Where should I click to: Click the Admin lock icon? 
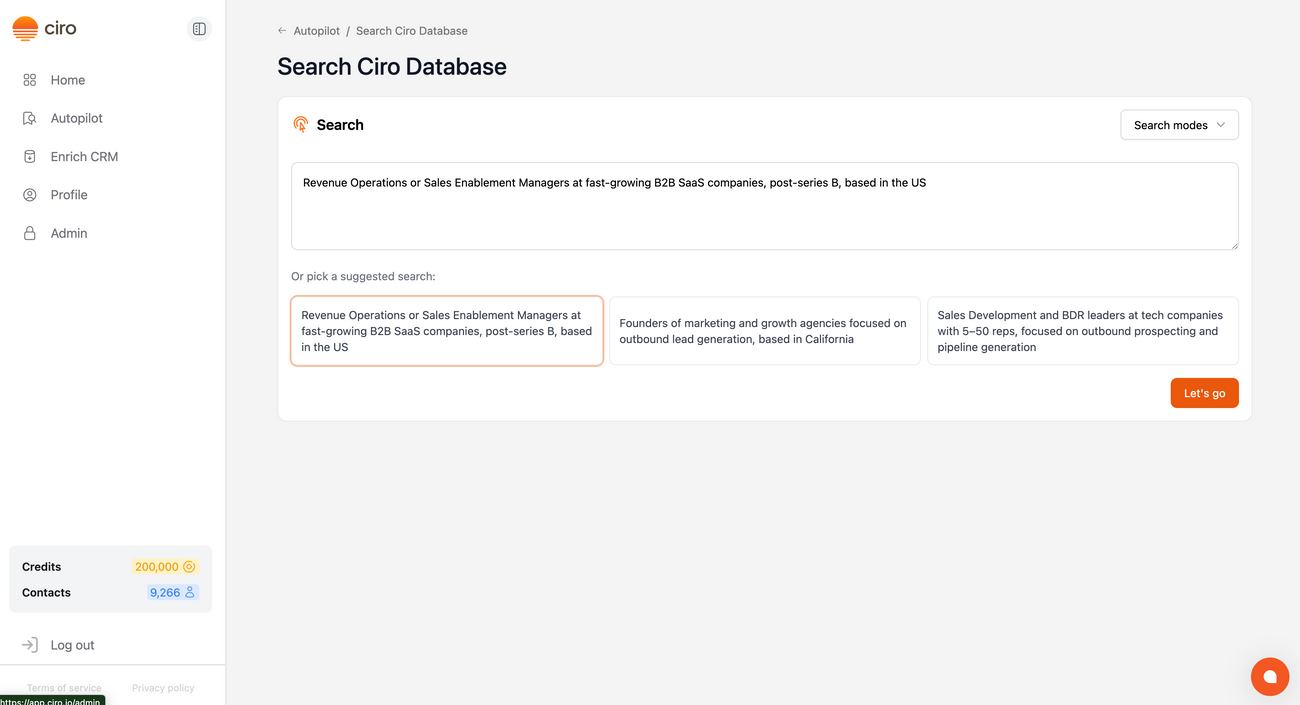click(29, 232)
